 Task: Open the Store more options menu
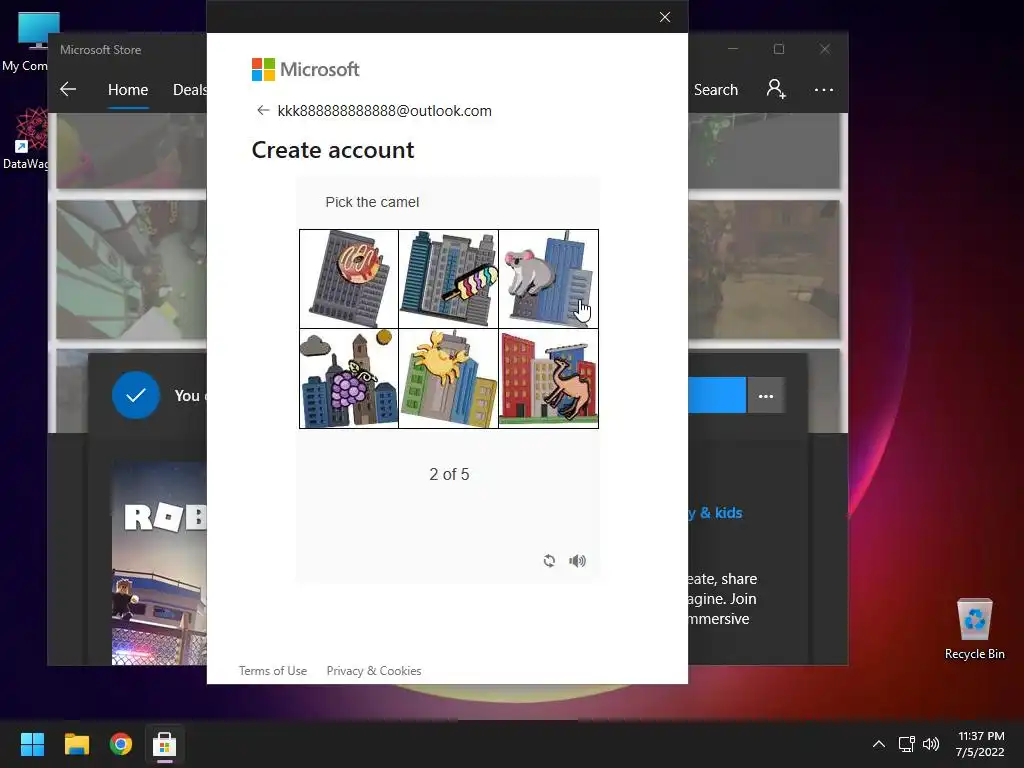pos(824,89)
